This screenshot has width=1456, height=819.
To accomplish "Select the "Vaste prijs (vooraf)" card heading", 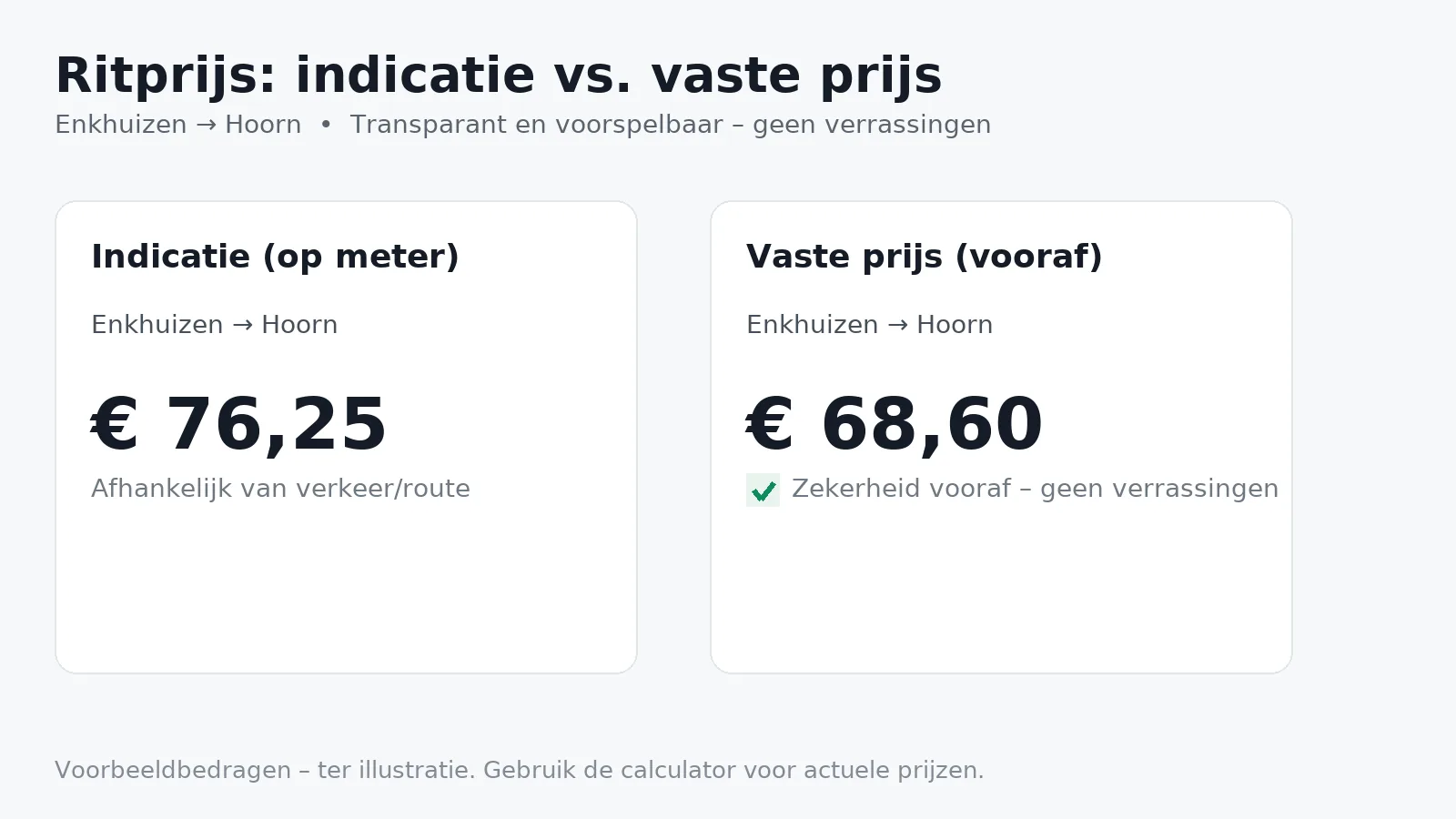I will (x=924, y=257).
